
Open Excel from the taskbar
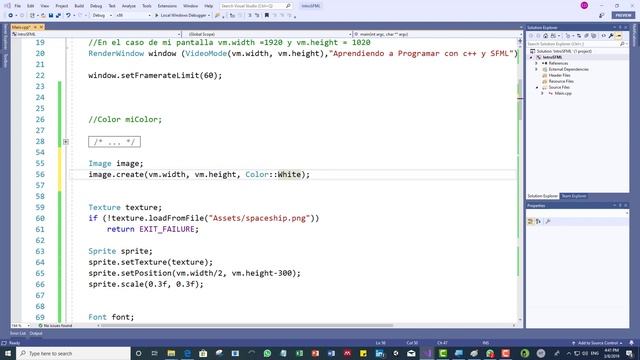299,353
